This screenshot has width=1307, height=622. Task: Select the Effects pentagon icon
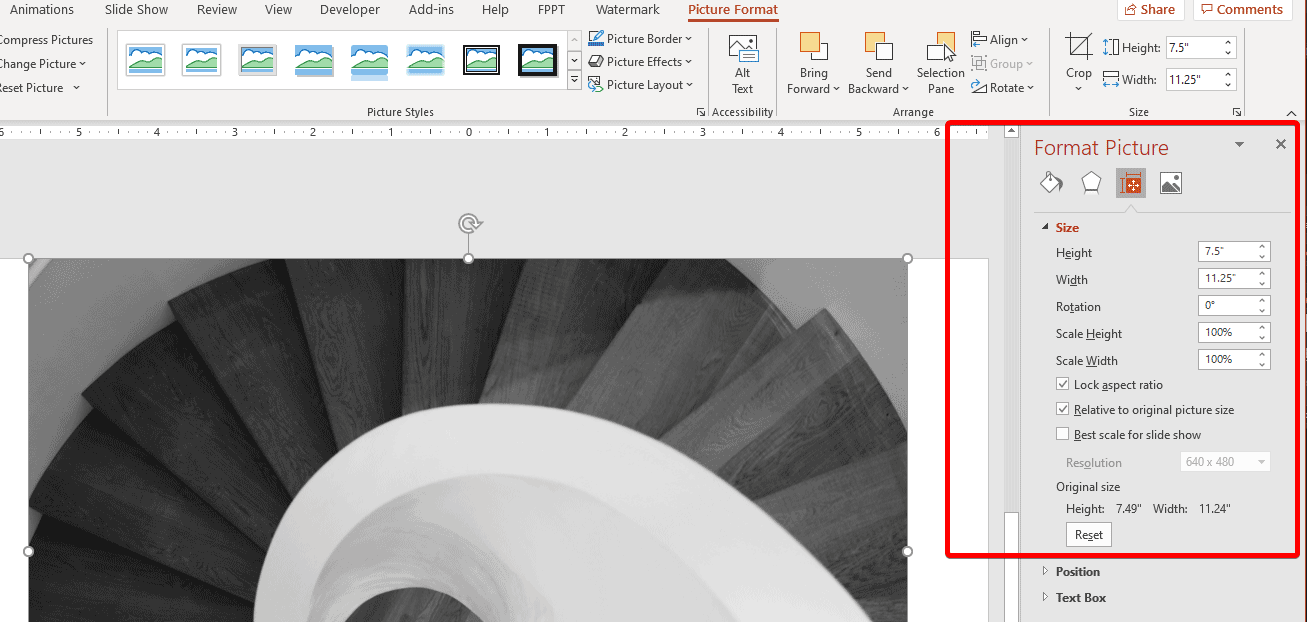[1091, 183]
